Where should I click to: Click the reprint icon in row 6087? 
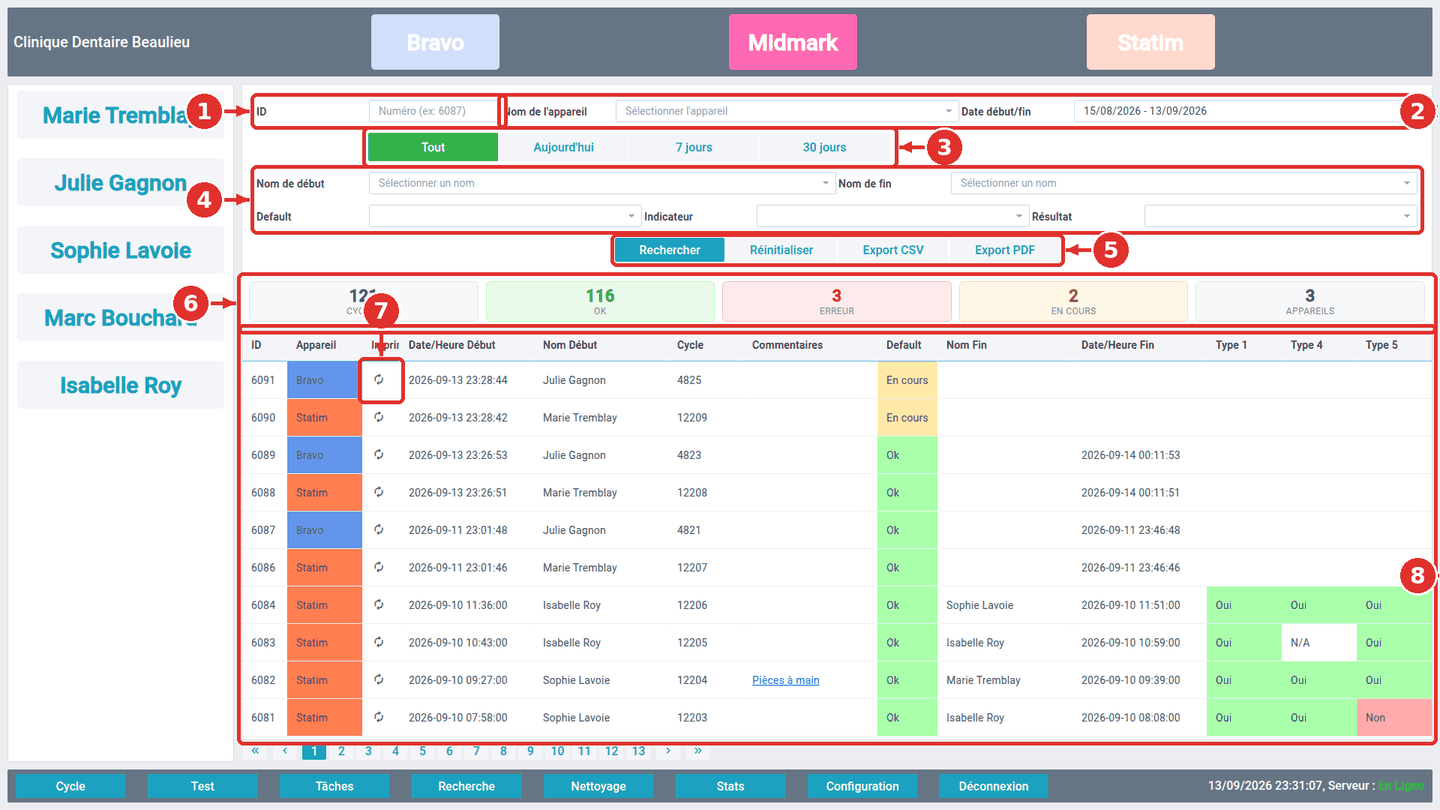[x=379, y=530]
